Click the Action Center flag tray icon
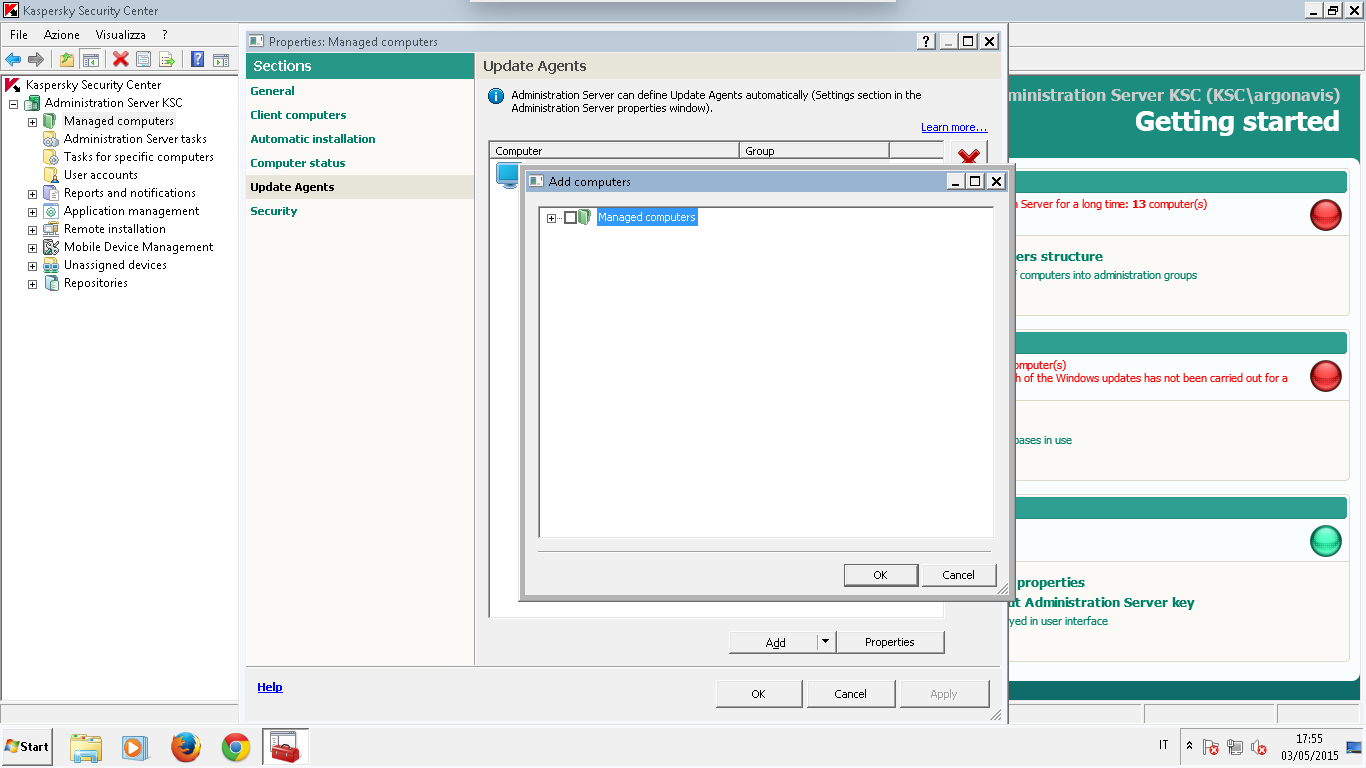Viewport: 1366px width, 768px height. [1211, 747]
